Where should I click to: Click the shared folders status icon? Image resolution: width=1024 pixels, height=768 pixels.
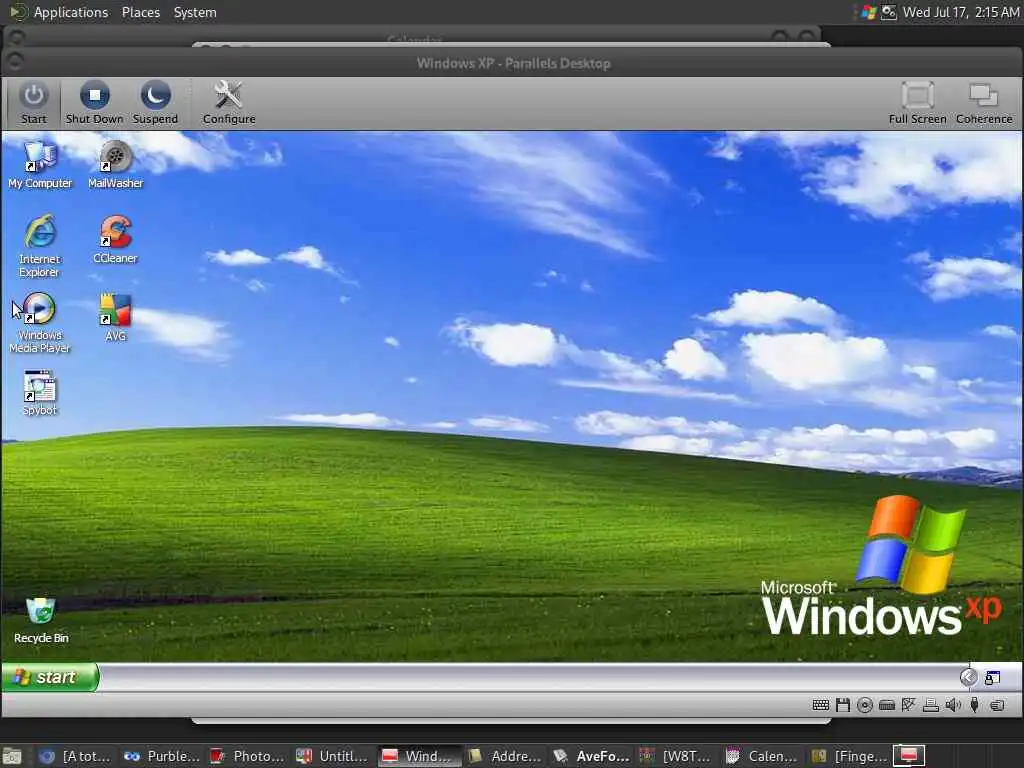(997, 705)
